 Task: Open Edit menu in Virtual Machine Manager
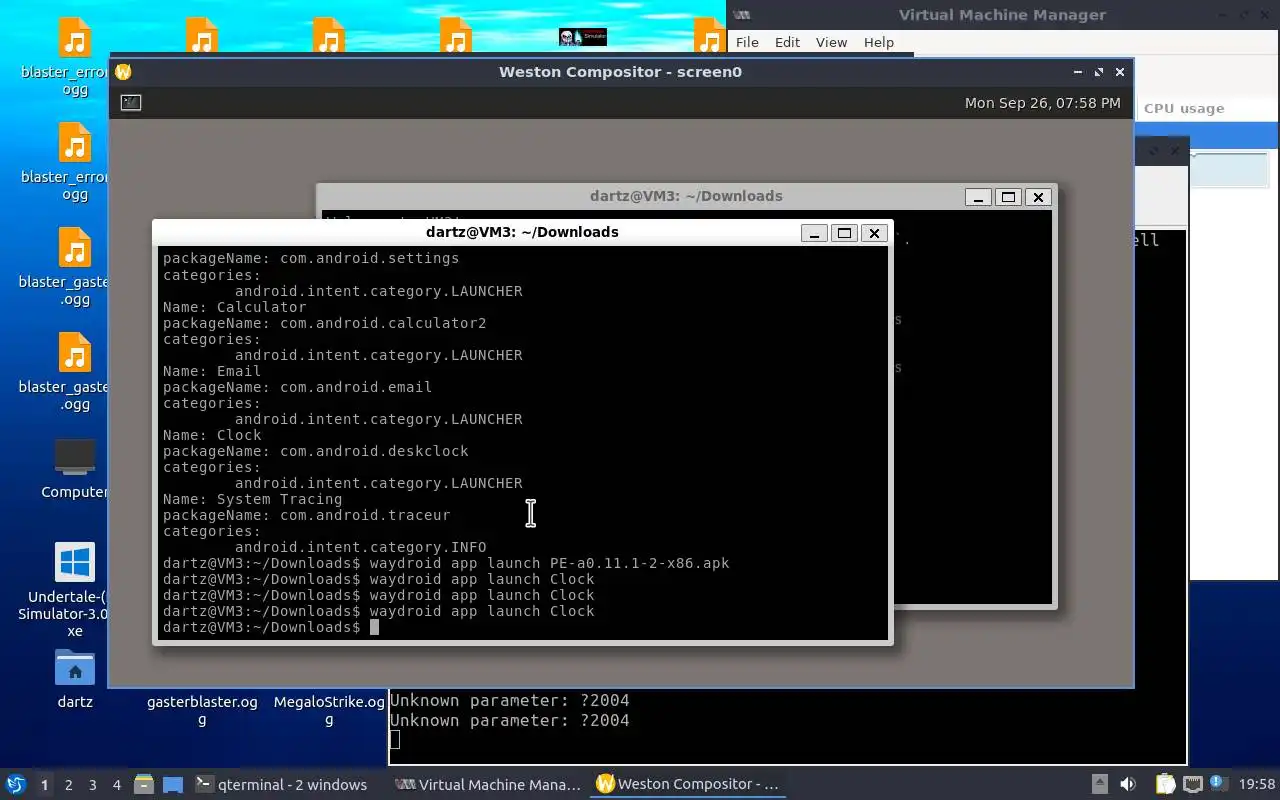pyautogui.click(x=787, y=42)
